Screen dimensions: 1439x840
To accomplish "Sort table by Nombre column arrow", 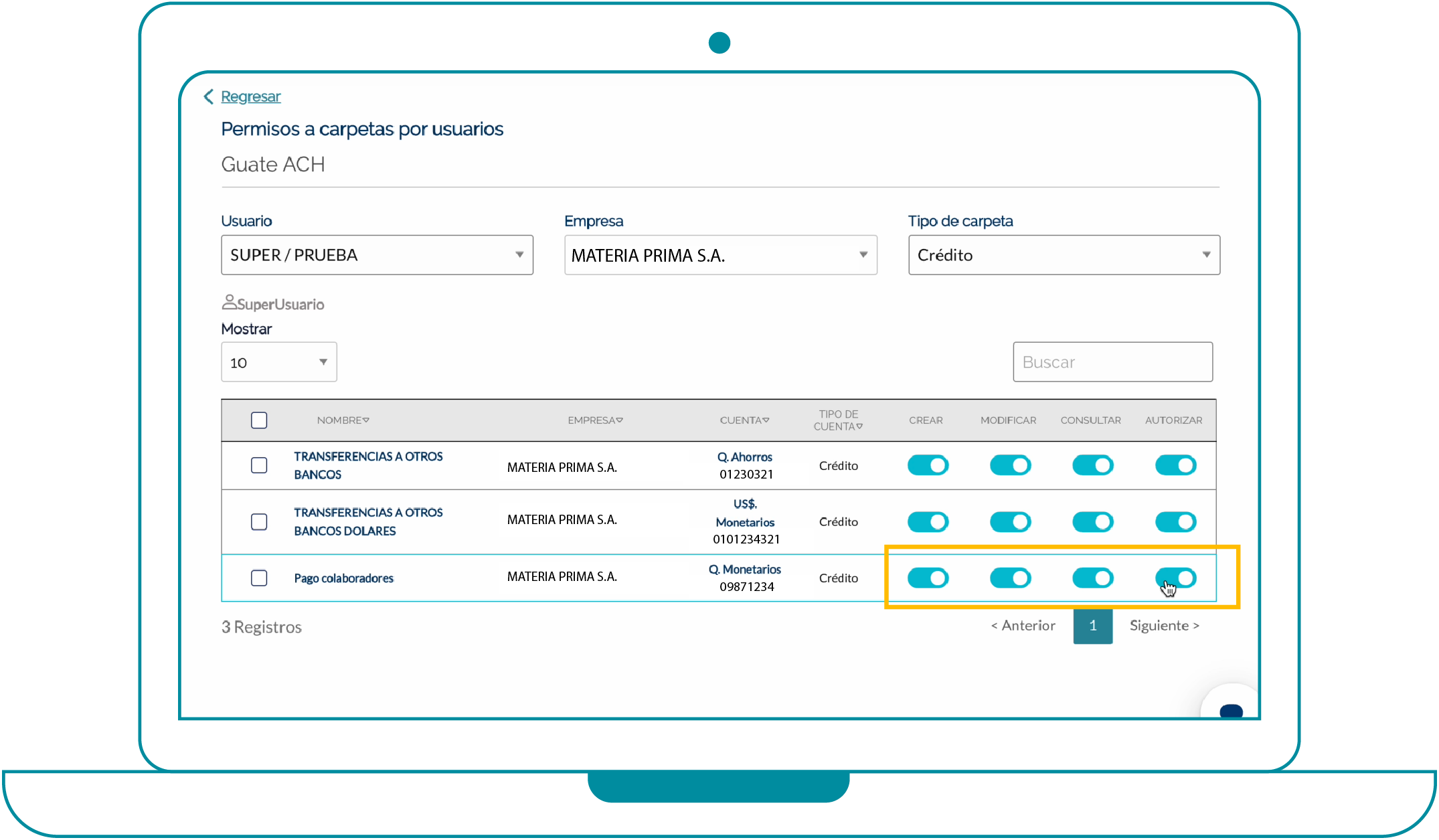I will (366, 420).
